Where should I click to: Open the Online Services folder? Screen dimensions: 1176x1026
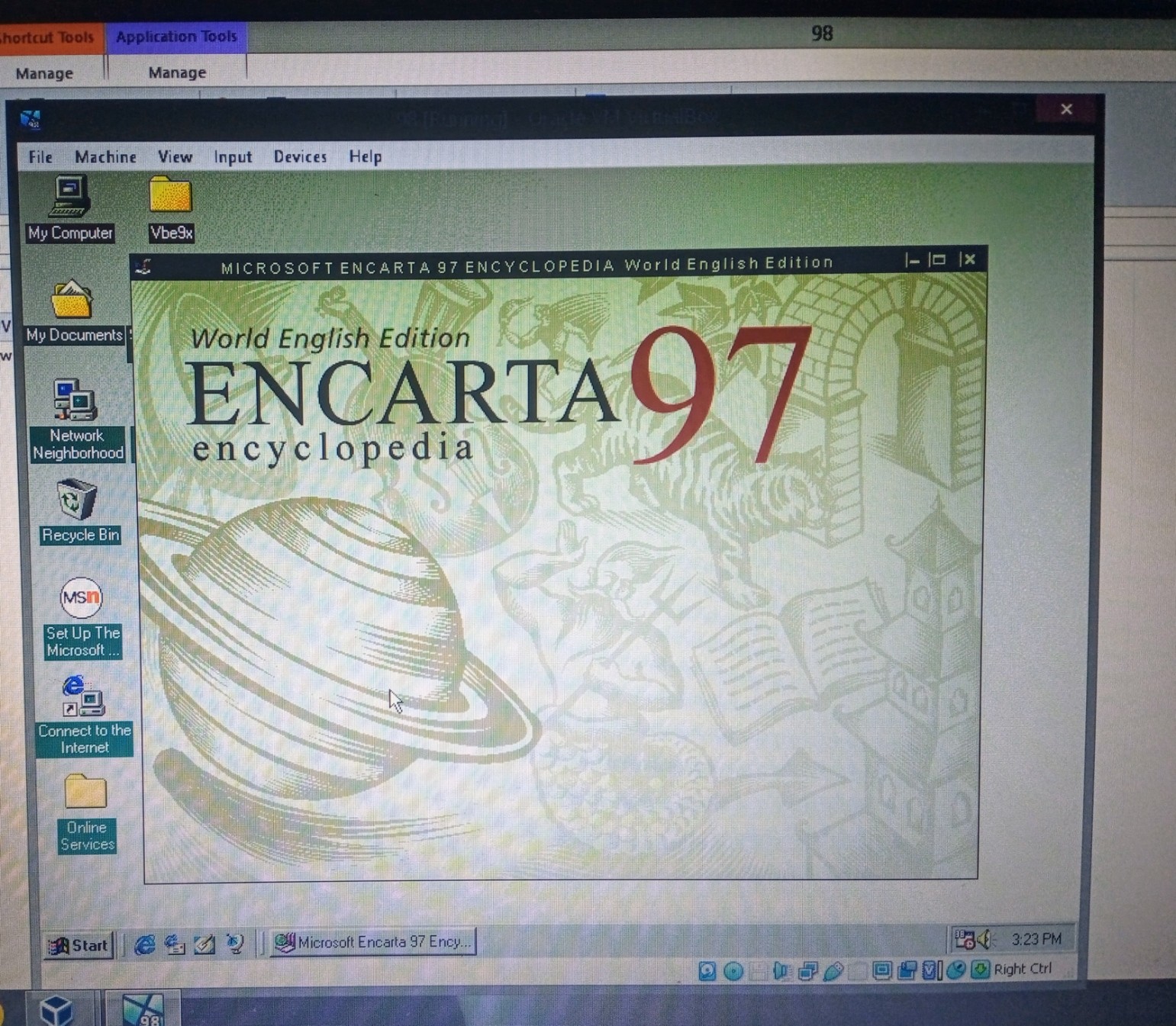85,814
